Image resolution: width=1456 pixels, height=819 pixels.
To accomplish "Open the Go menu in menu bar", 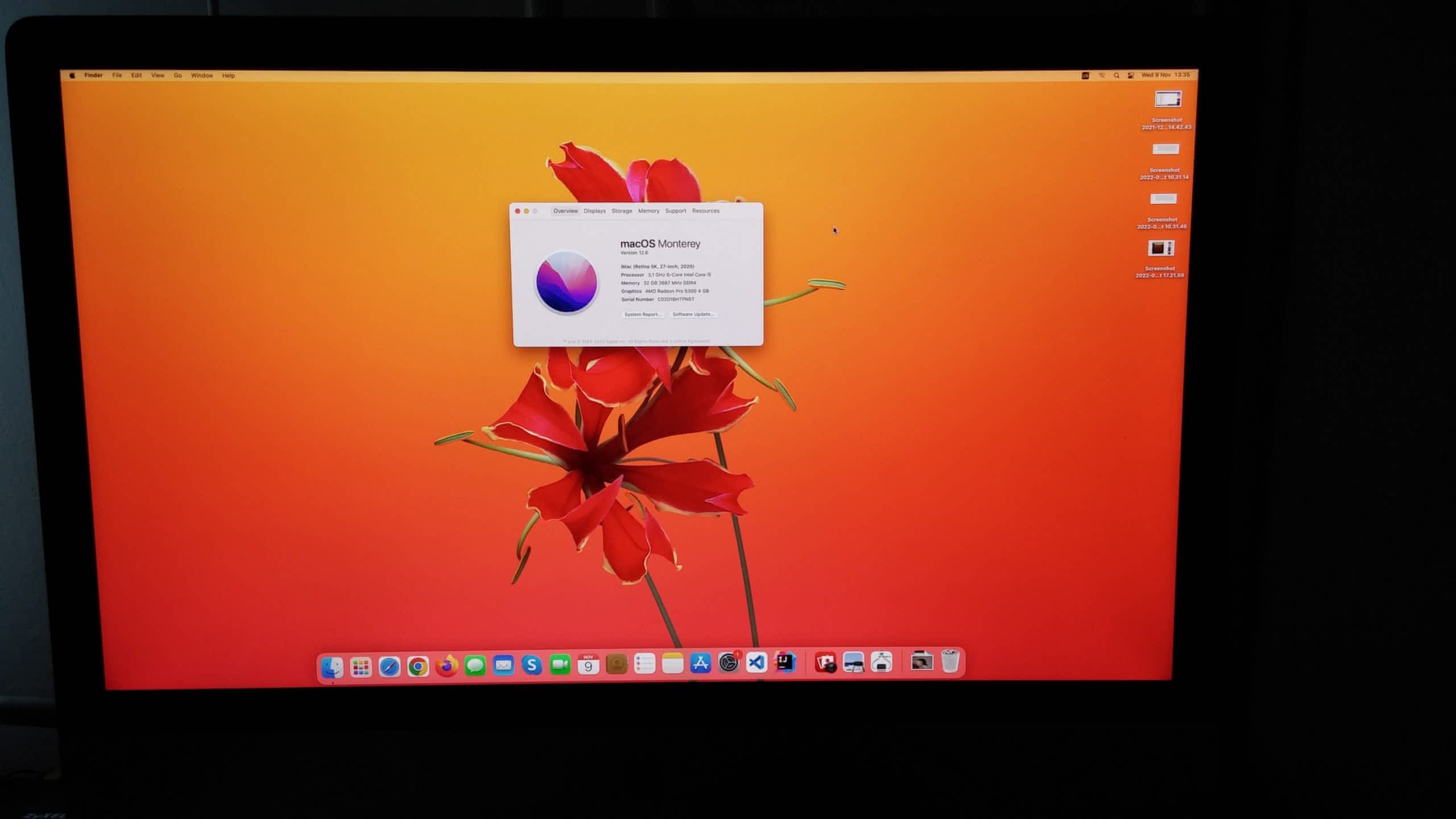I will tap(177, 76).
